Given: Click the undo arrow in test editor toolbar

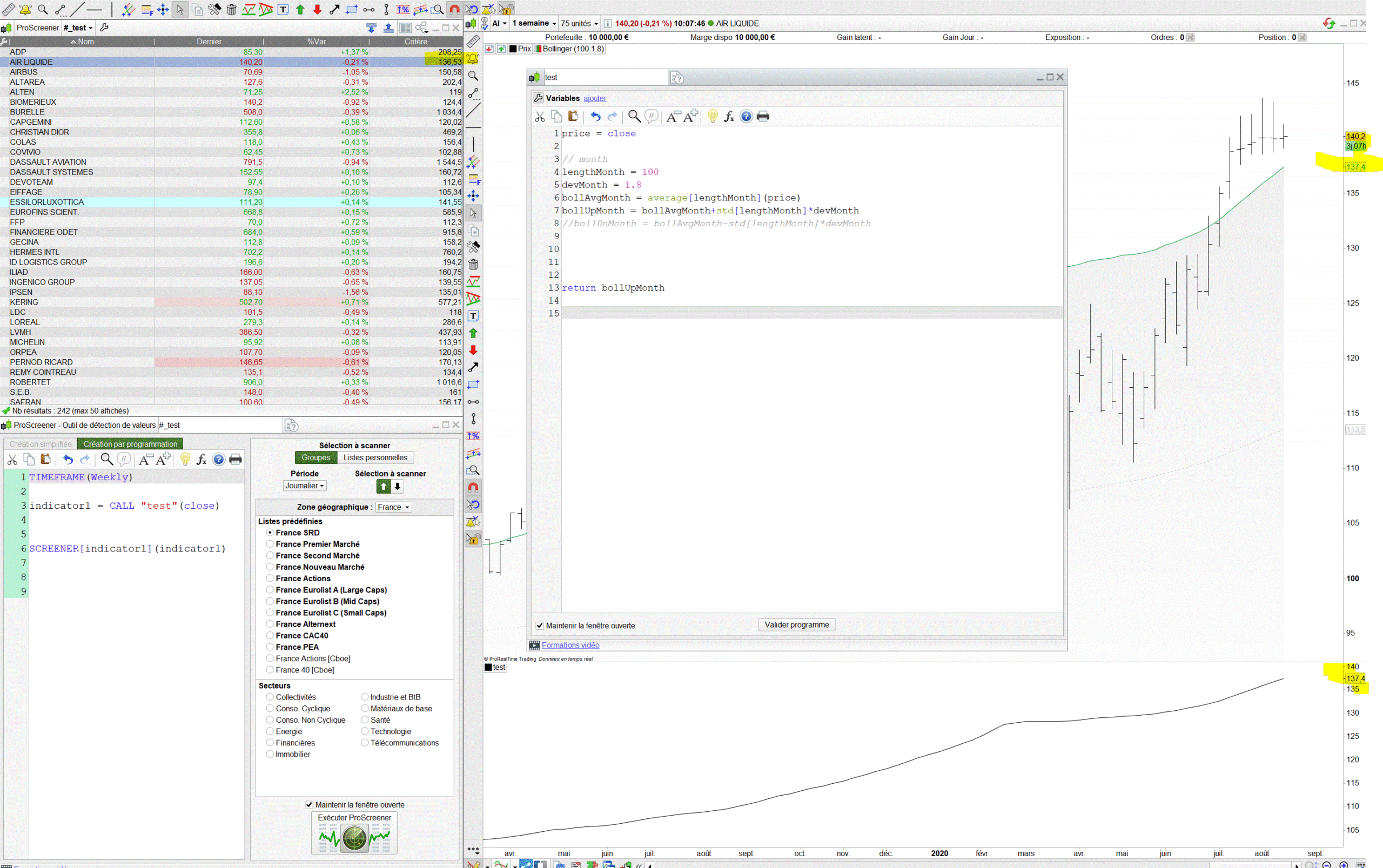Looking at the screenshot, I should point(595,117).
